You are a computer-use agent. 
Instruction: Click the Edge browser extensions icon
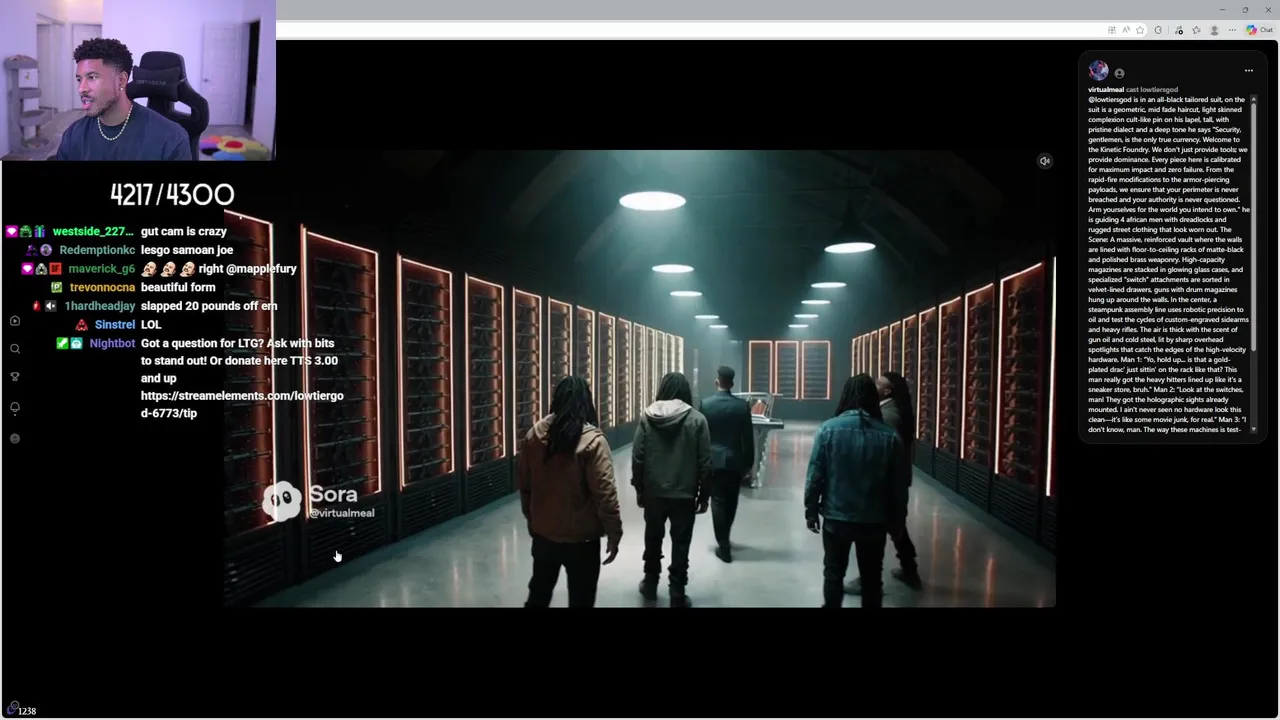[x=1158, y=30]
